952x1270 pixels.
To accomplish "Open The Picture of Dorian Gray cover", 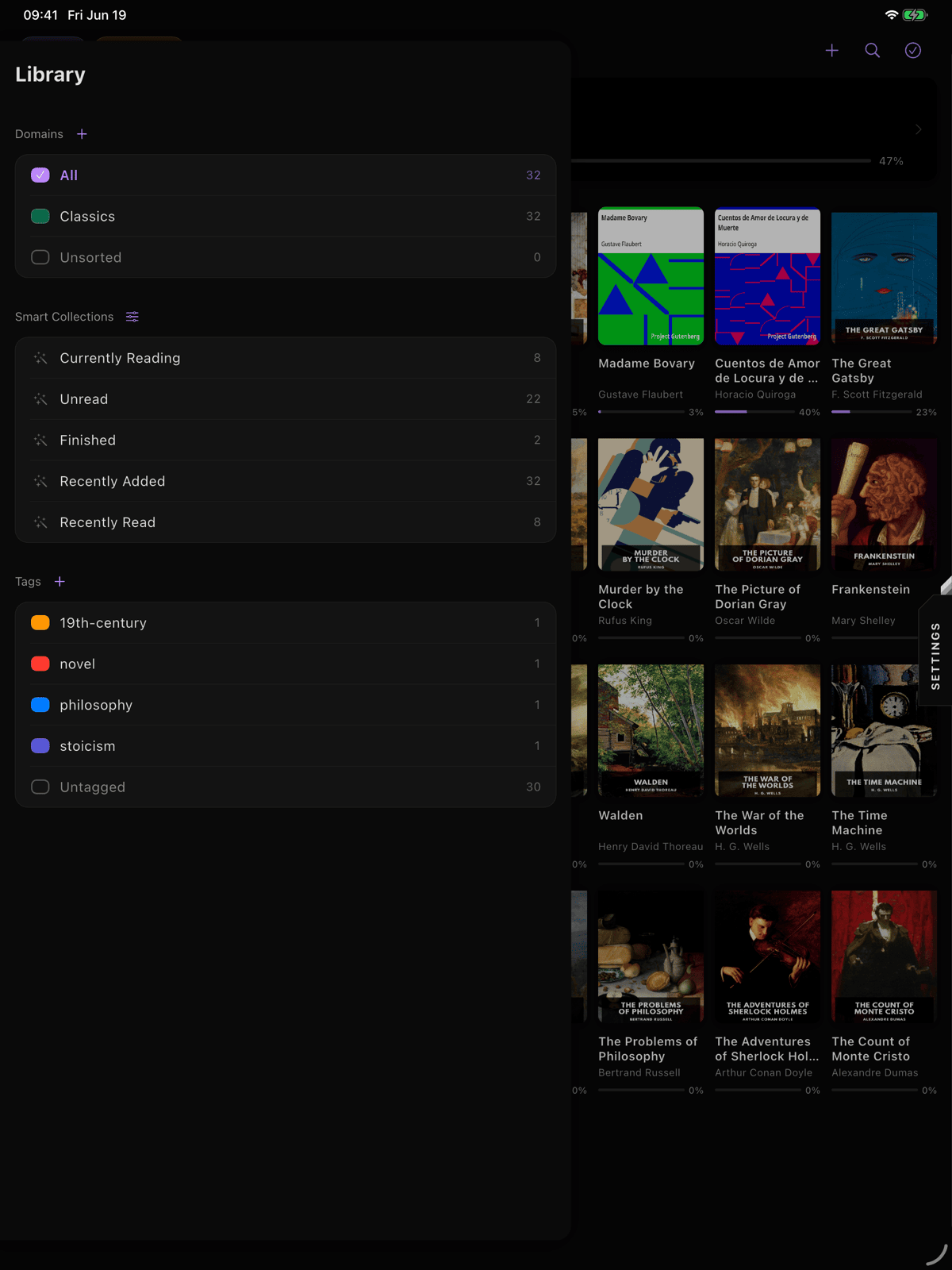I will click(767, 505).
